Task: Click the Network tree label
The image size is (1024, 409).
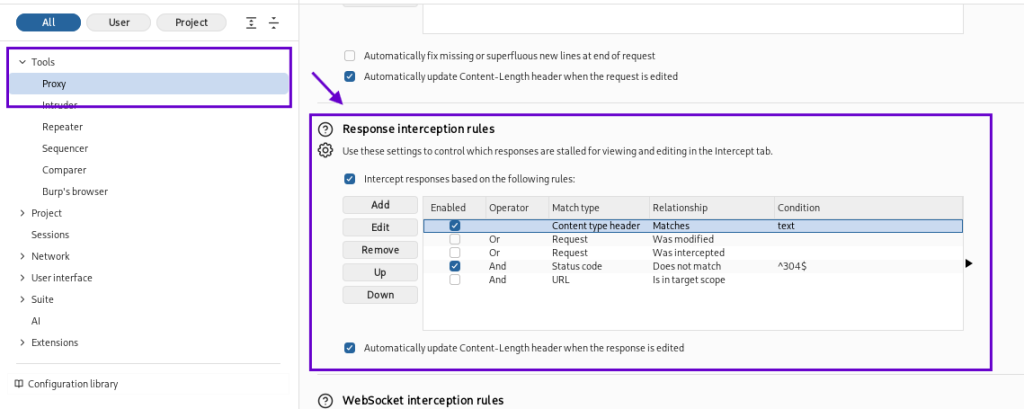Action: [x=50, y=256]
